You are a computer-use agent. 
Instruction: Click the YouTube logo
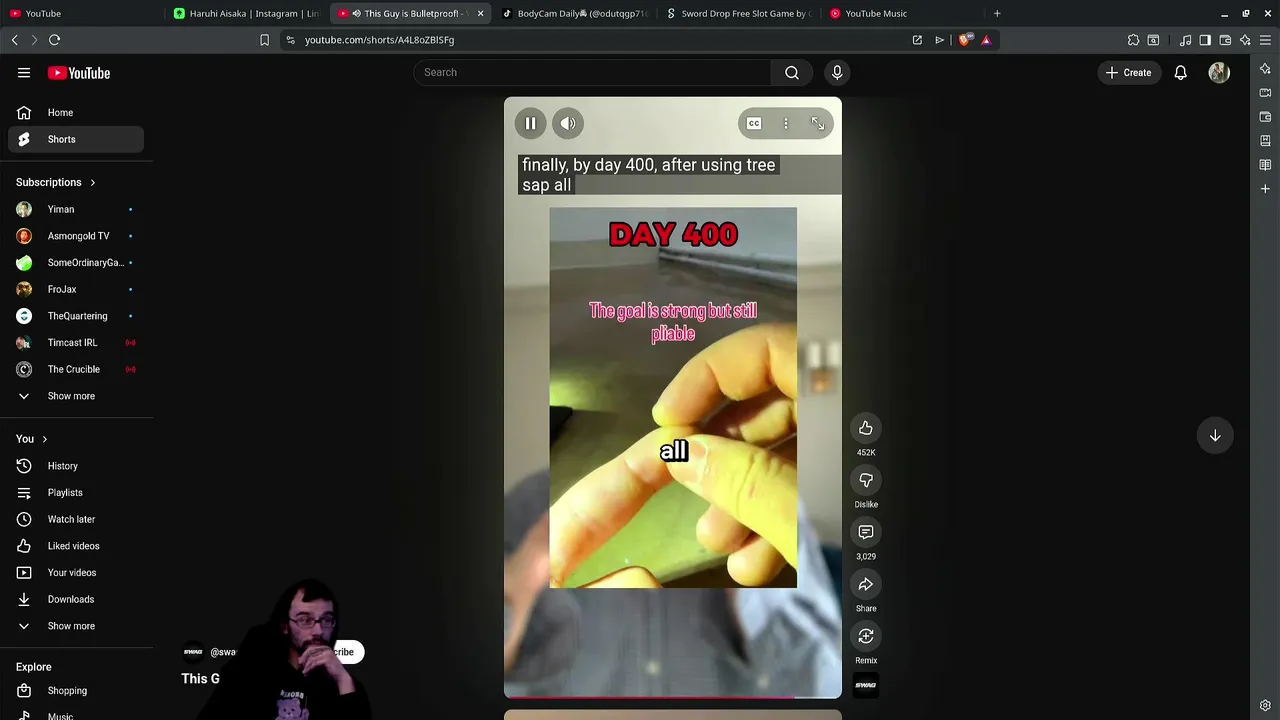(x=79, y=73)
